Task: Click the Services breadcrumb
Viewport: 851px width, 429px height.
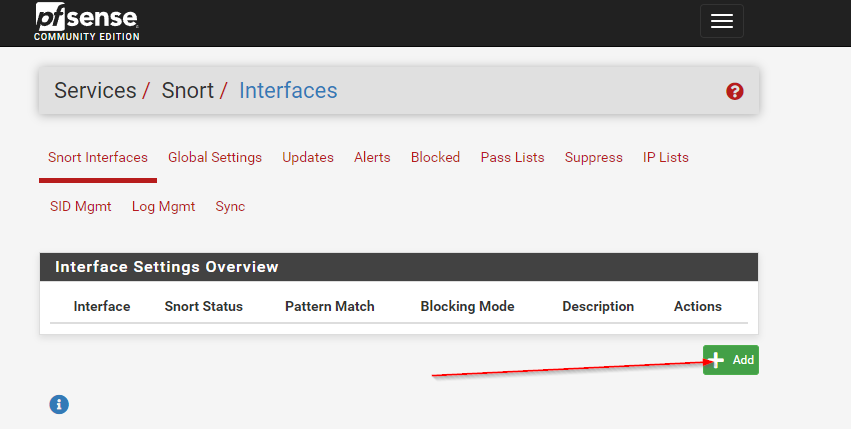Action: pos(95,91)
